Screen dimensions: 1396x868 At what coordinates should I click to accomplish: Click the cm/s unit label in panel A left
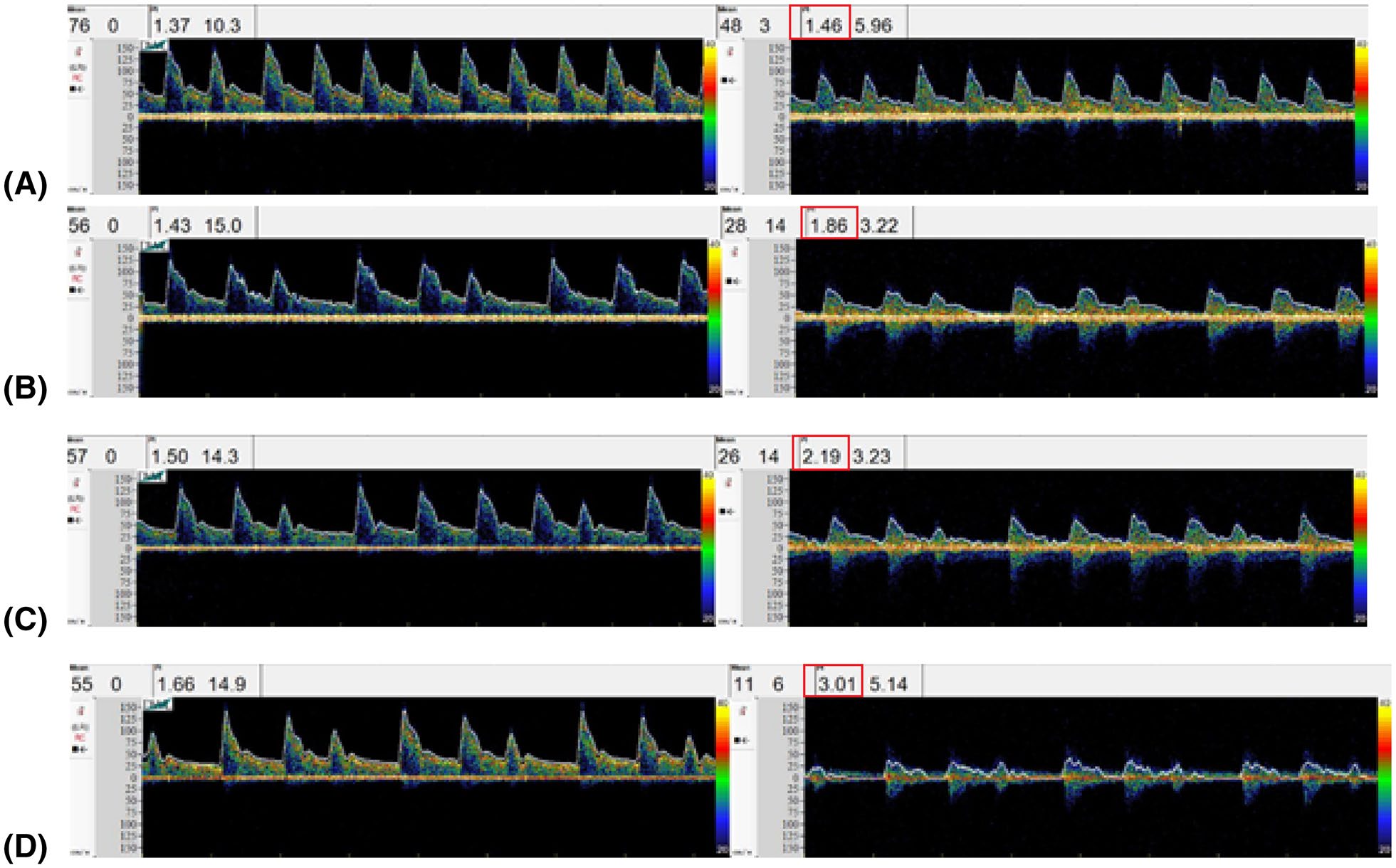[x=78, y=189]
